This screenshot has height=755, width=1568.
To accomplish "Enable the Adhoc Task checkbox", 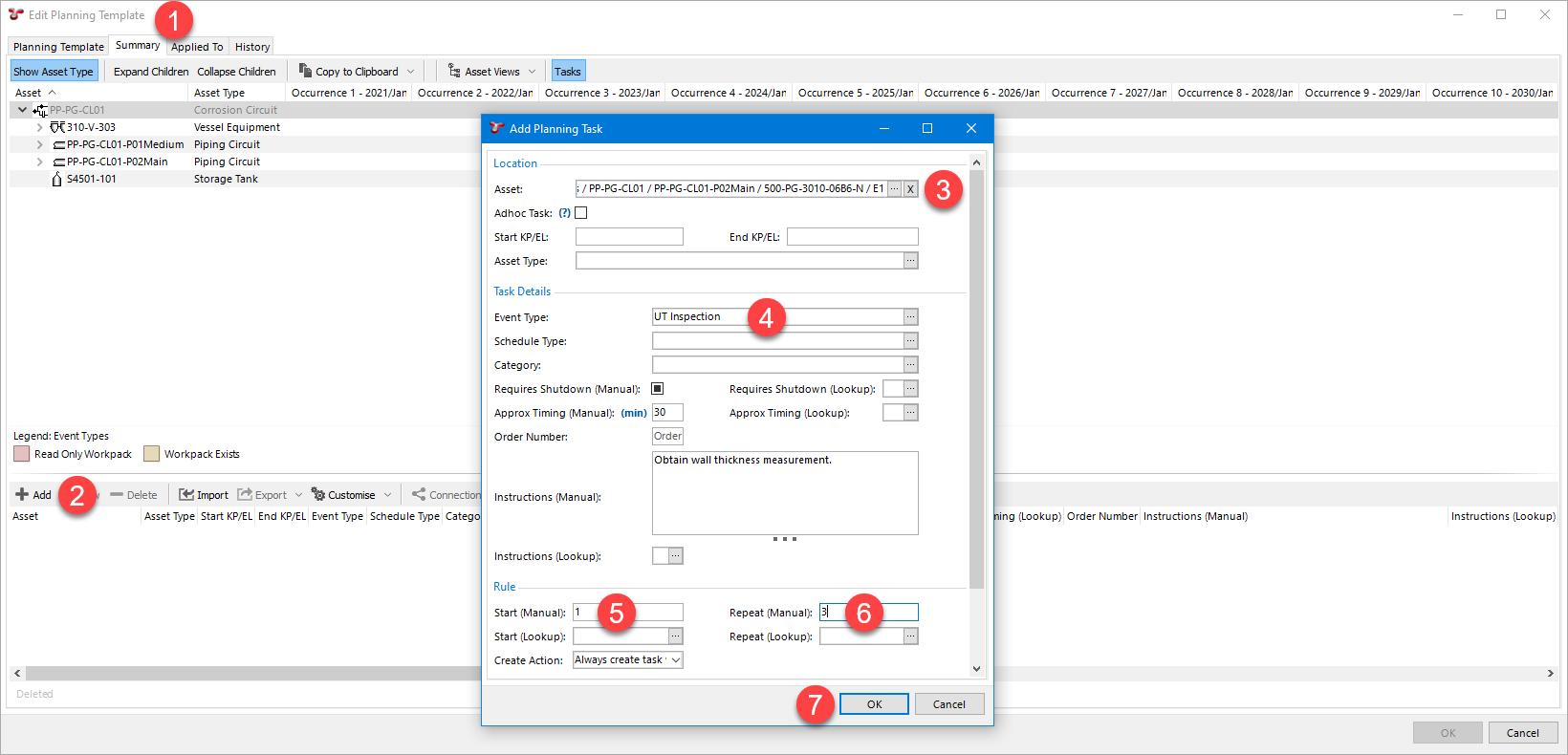I will pos(580,213).
